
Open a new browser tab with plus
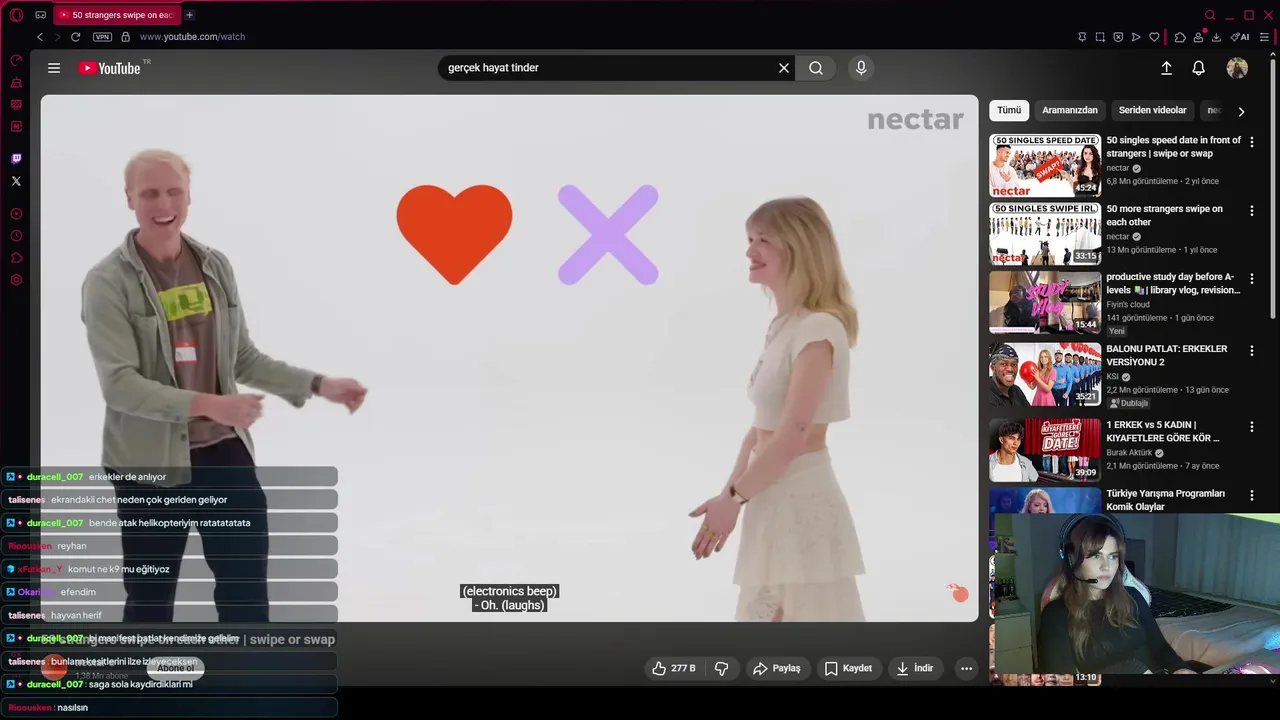[190, 15]
